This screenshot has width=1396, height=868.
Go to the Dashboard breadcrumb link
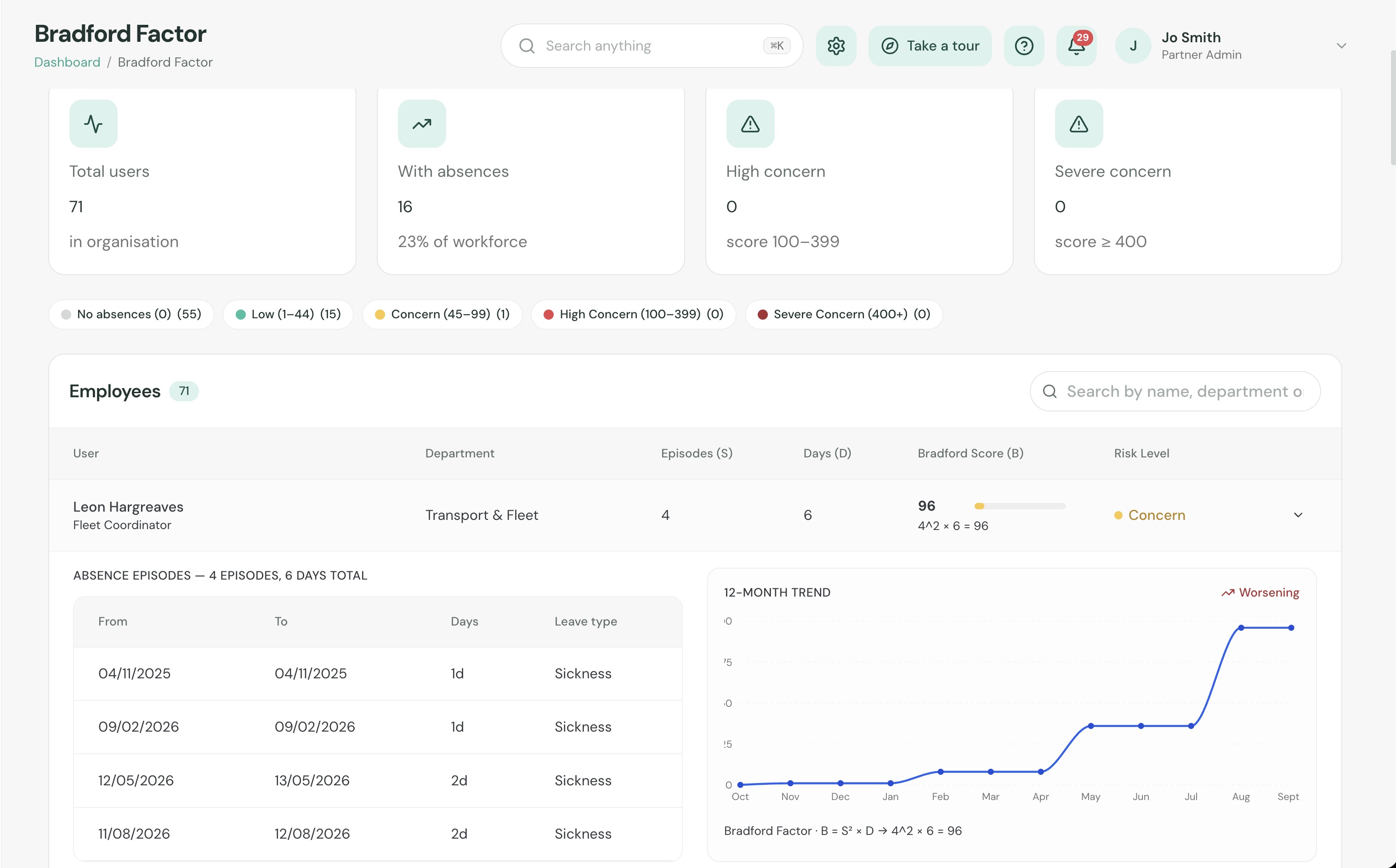point(67,62)
